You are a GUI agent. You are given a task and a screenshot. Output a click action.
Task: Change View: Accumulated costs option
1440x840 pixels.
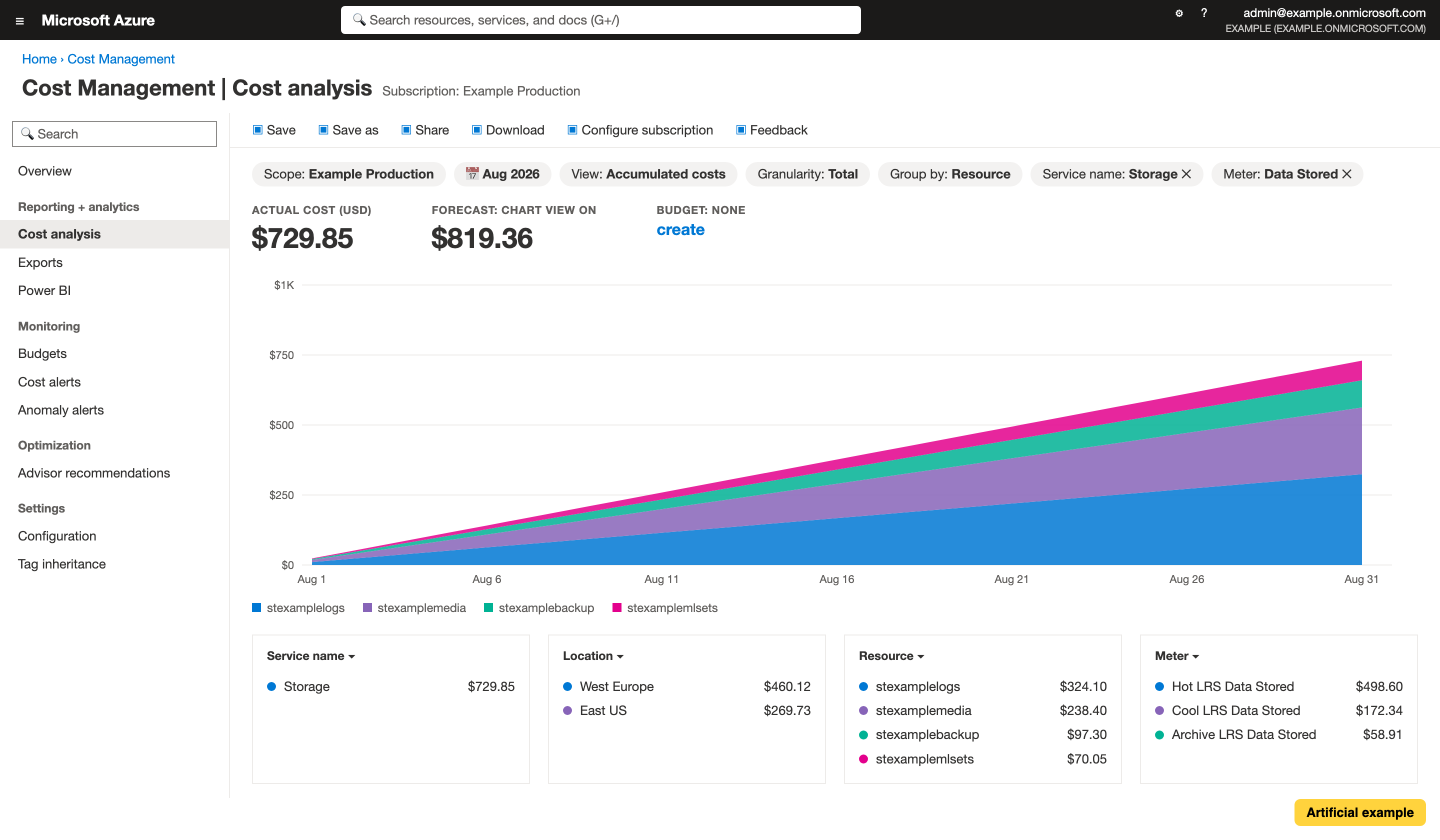coord(648,173)
